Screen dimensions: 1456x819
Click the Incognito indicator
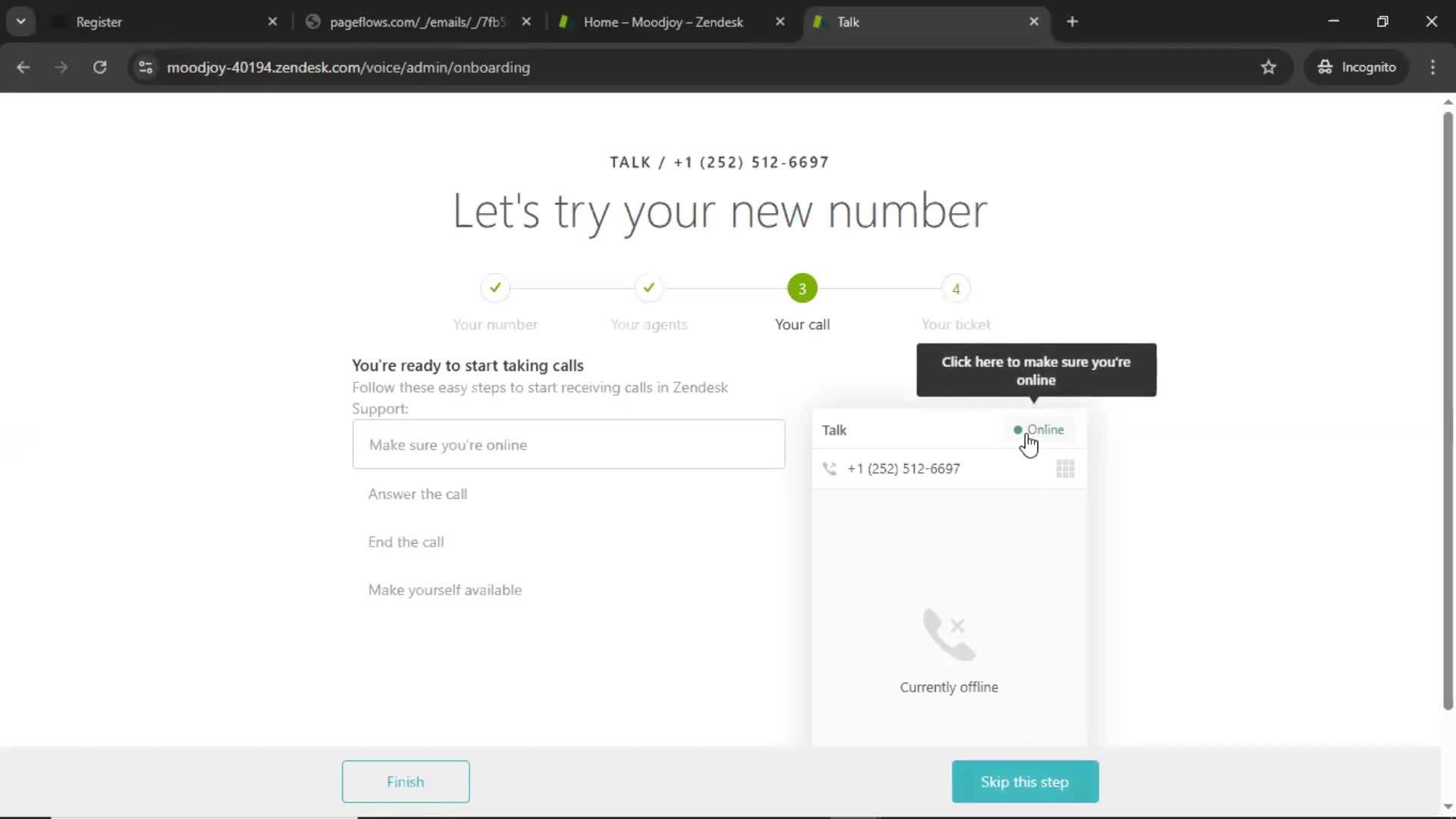[x=1357, y=67]
